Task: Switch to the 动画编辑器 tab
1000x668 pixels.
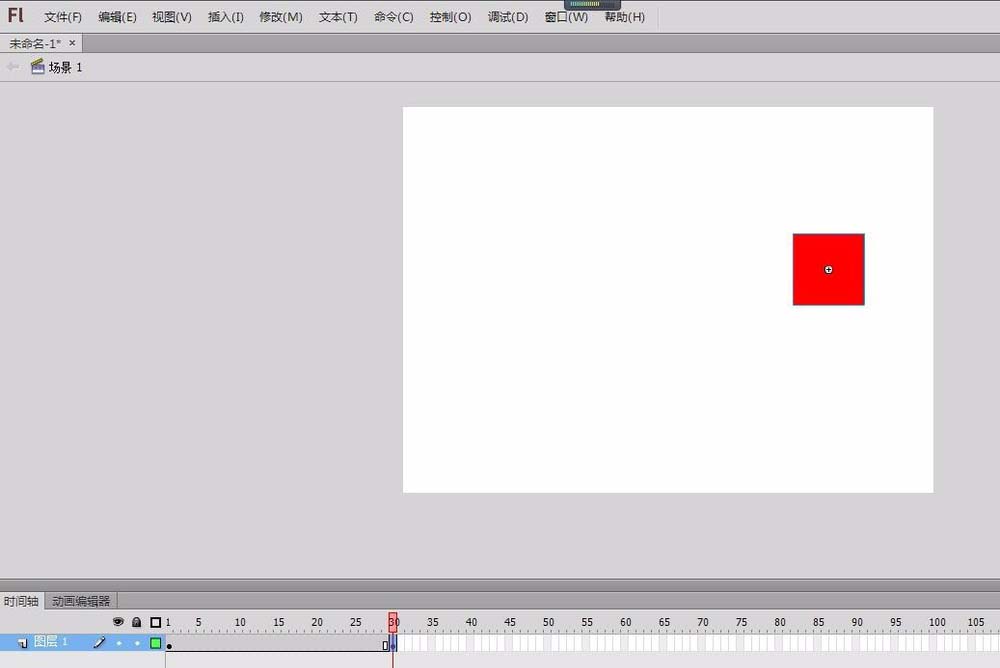Action: point(81,601)
